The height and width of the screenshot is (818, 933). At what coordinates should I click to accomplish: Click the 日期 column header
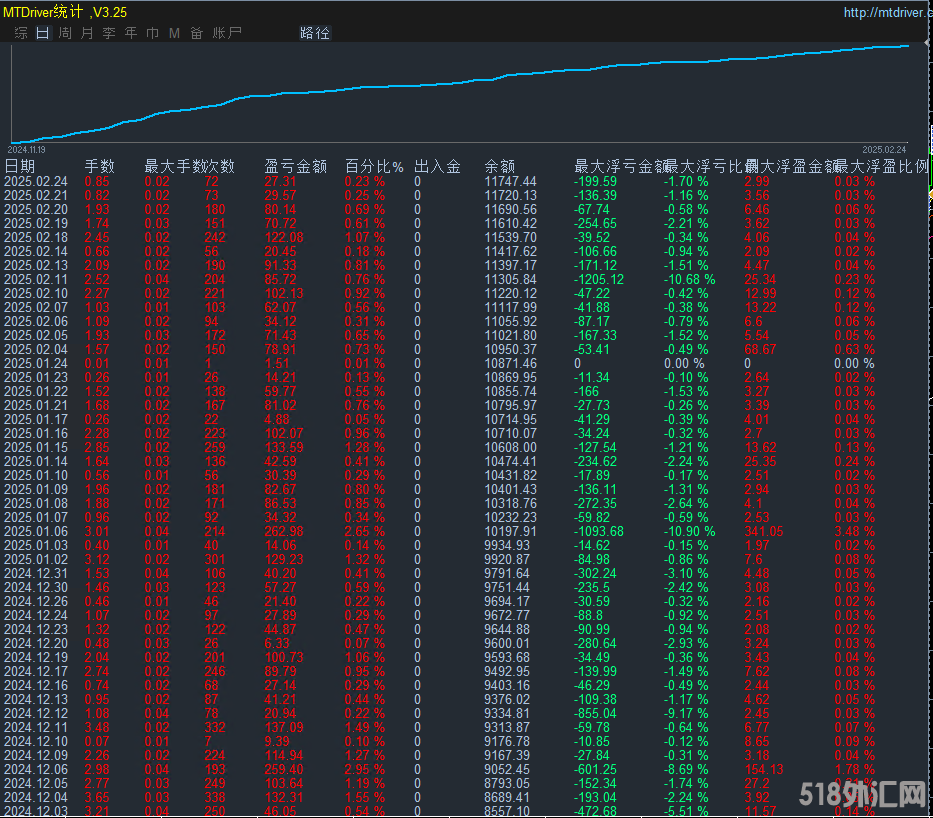click(x=20, y=167)
